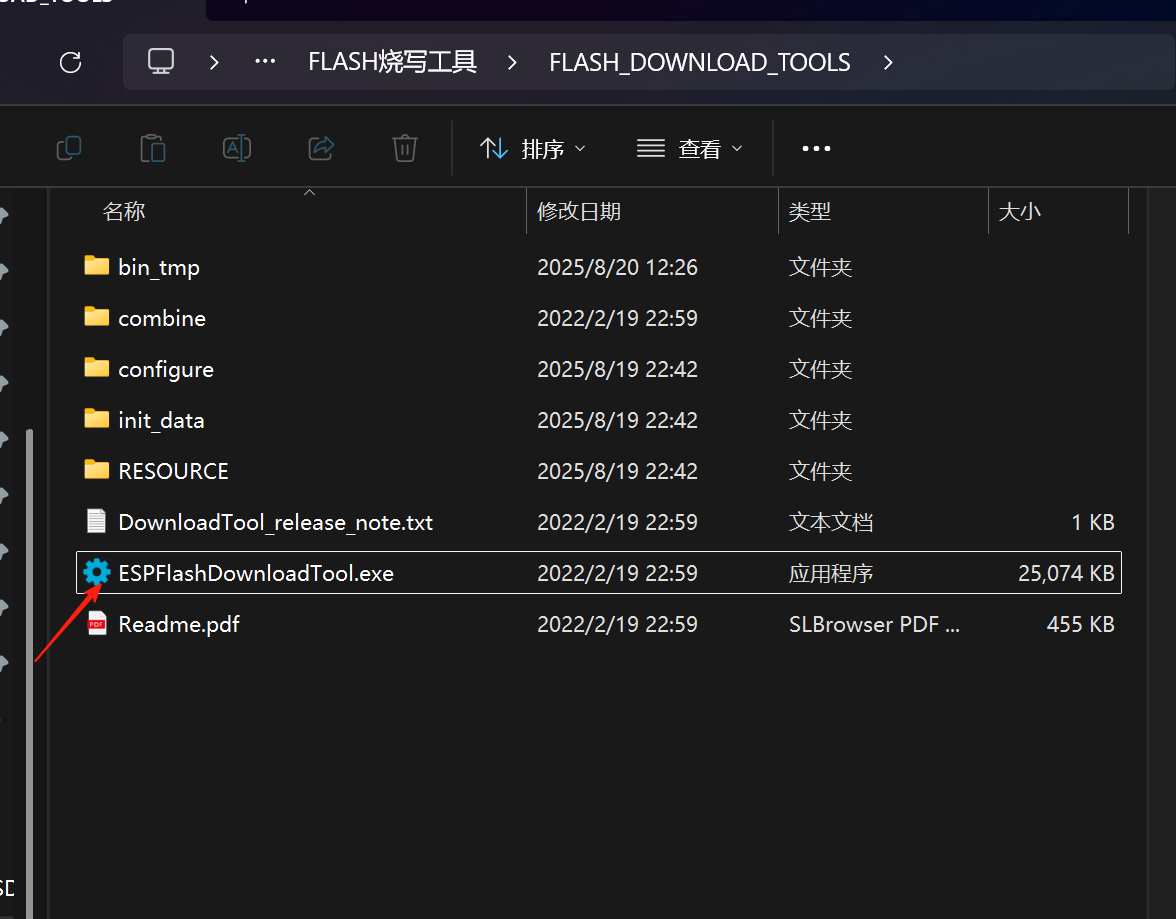Click the refresh button in address bar
The image size is (1176, 919).
point(70,62)
